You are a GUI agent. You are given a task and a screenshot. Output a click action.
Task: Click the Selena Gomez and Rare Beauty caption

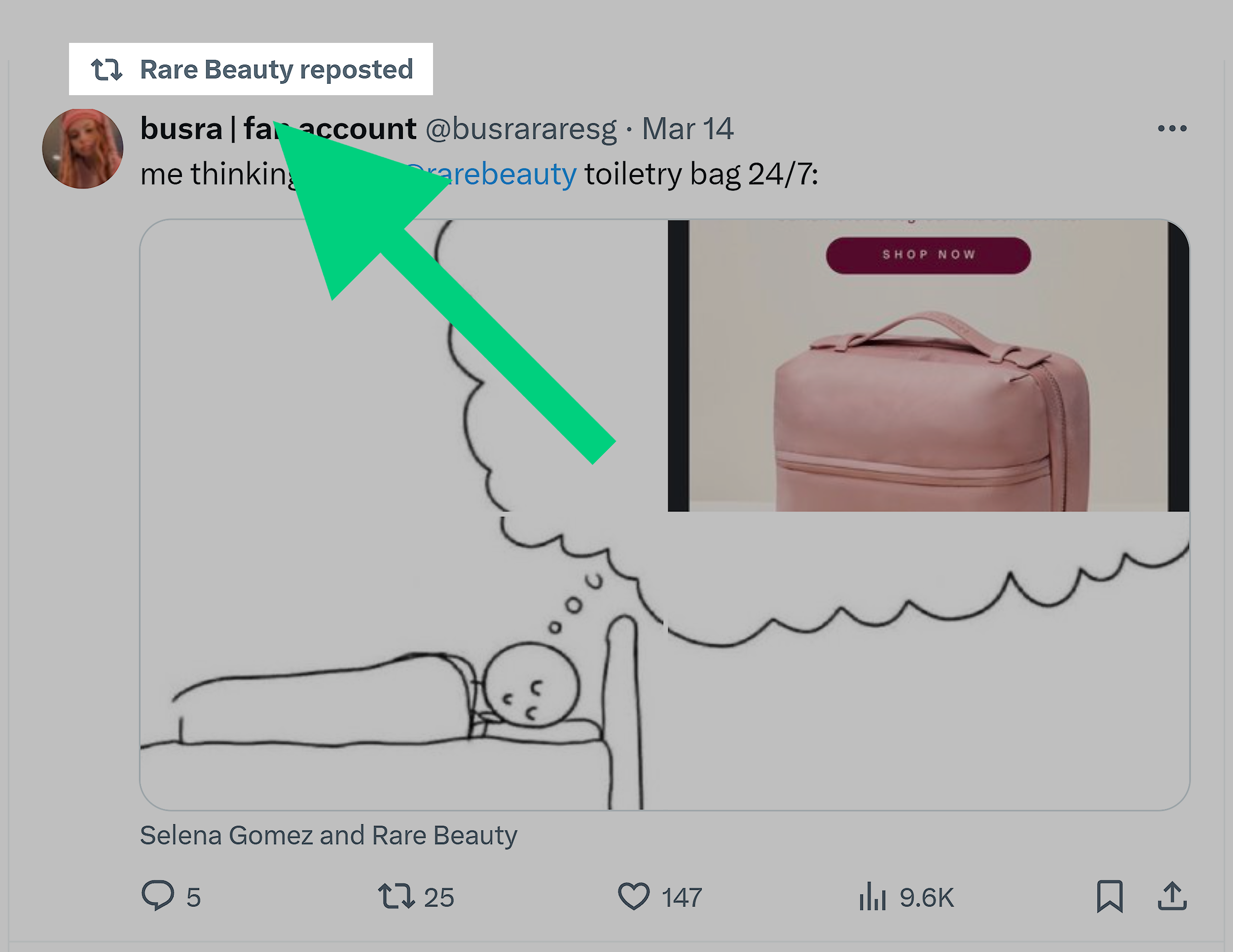(328, 836)
